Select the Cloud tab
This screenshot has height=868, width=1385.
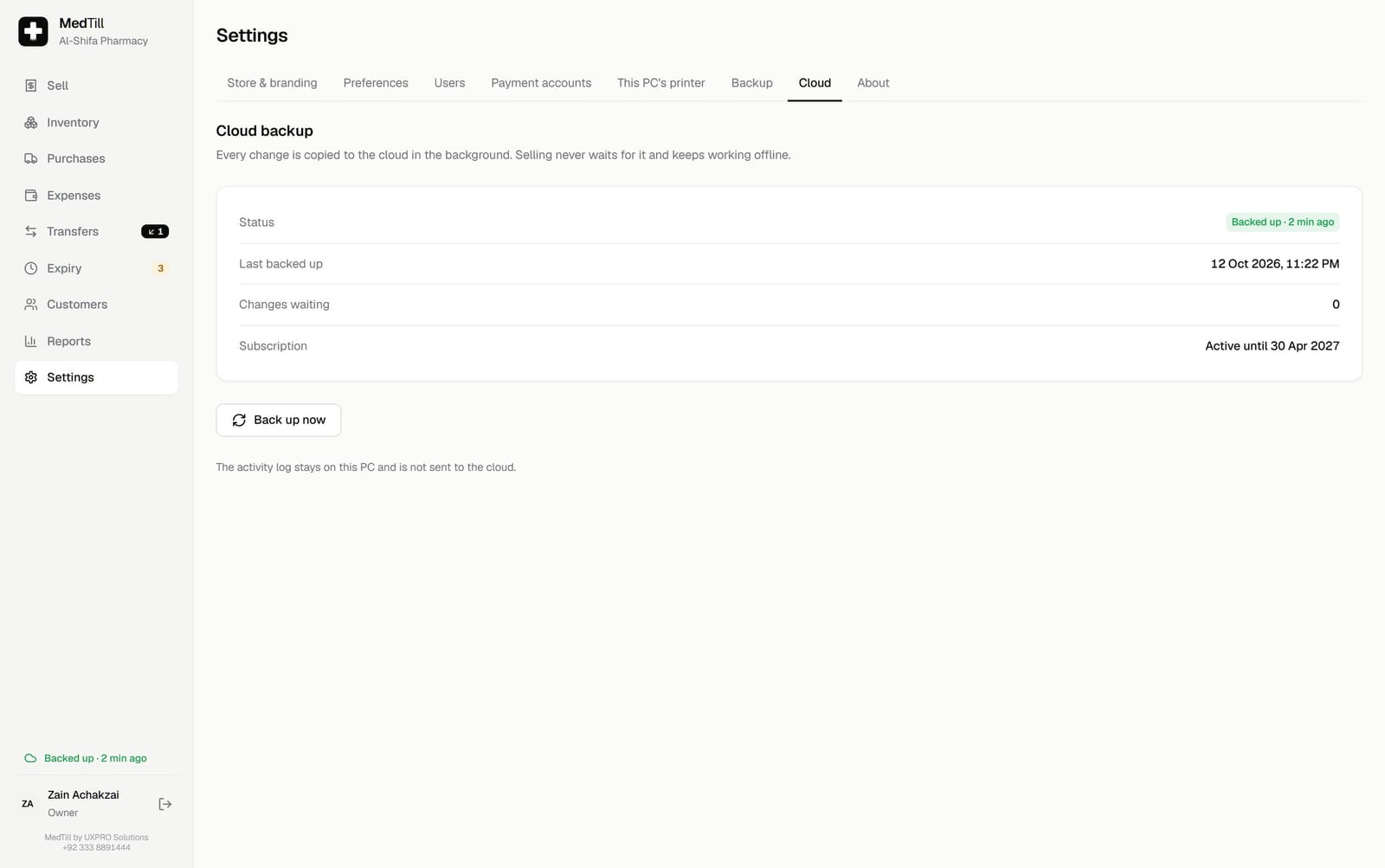(815, 83)
